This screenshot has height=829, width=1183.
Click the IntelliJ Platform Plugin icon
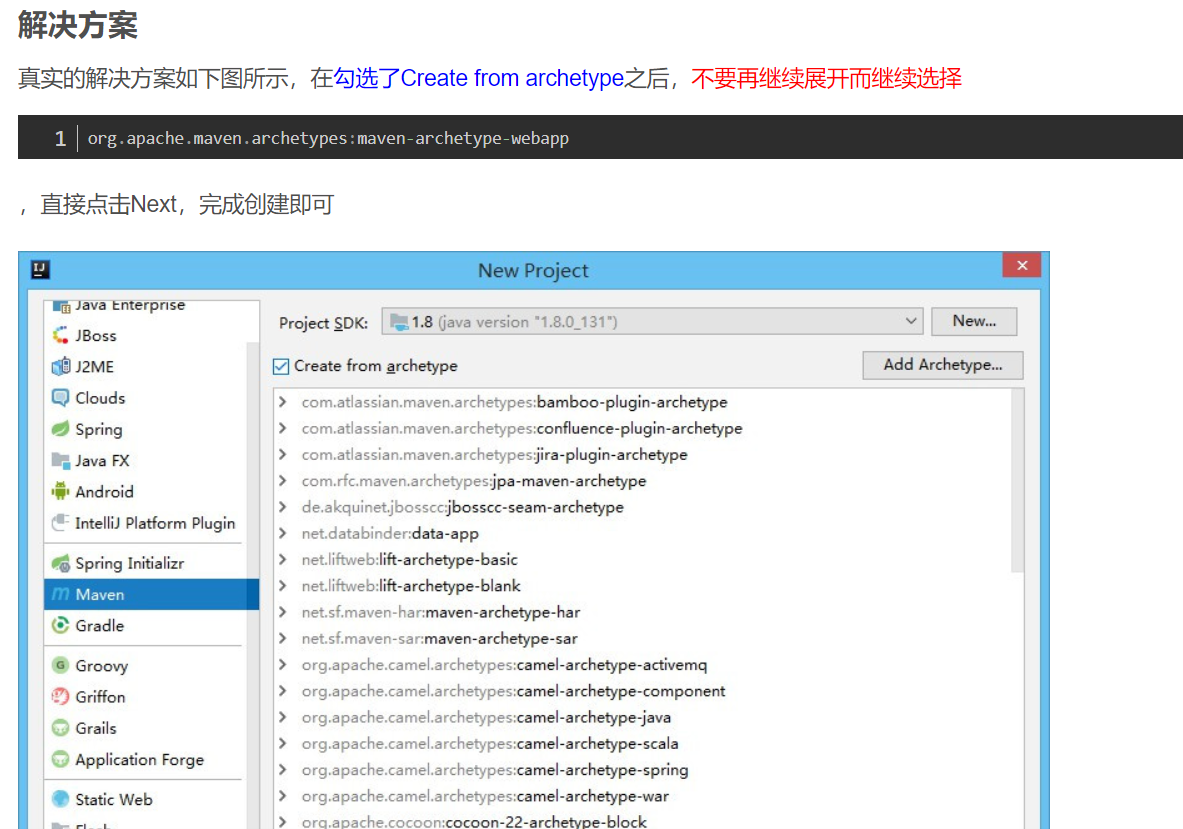tap(60, 523)
